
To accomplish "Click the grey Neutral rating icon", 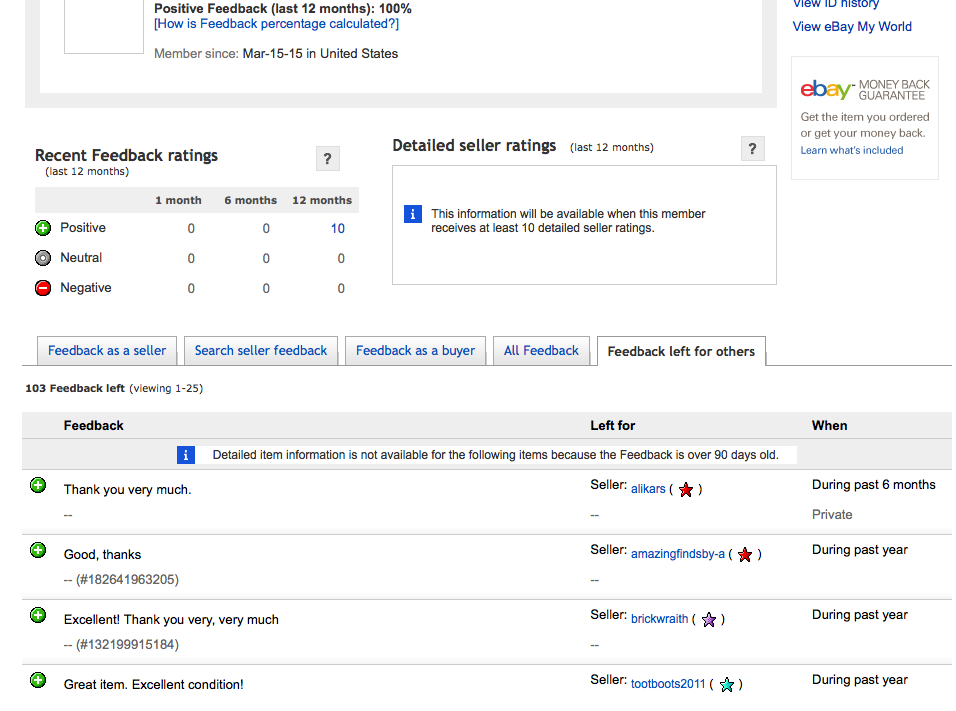I will pos(43,258).
